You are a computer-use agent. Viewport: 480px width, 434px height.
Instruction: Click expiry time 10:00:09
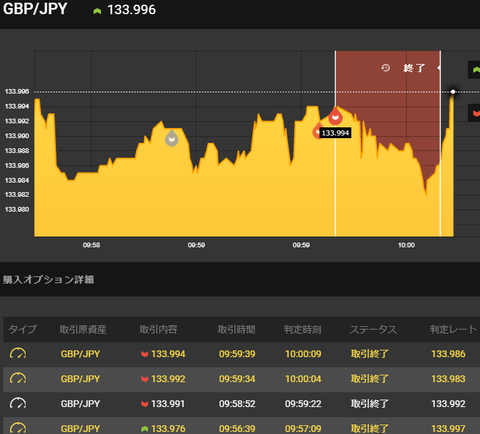[x=303, y=354]
